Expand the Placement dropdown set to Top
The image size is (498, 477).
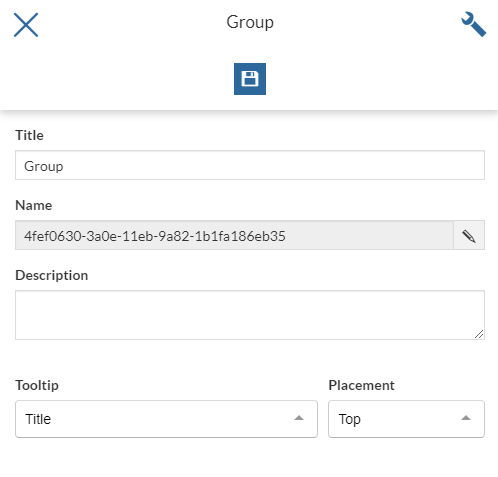pyautogui.click(x=406, y=419)
